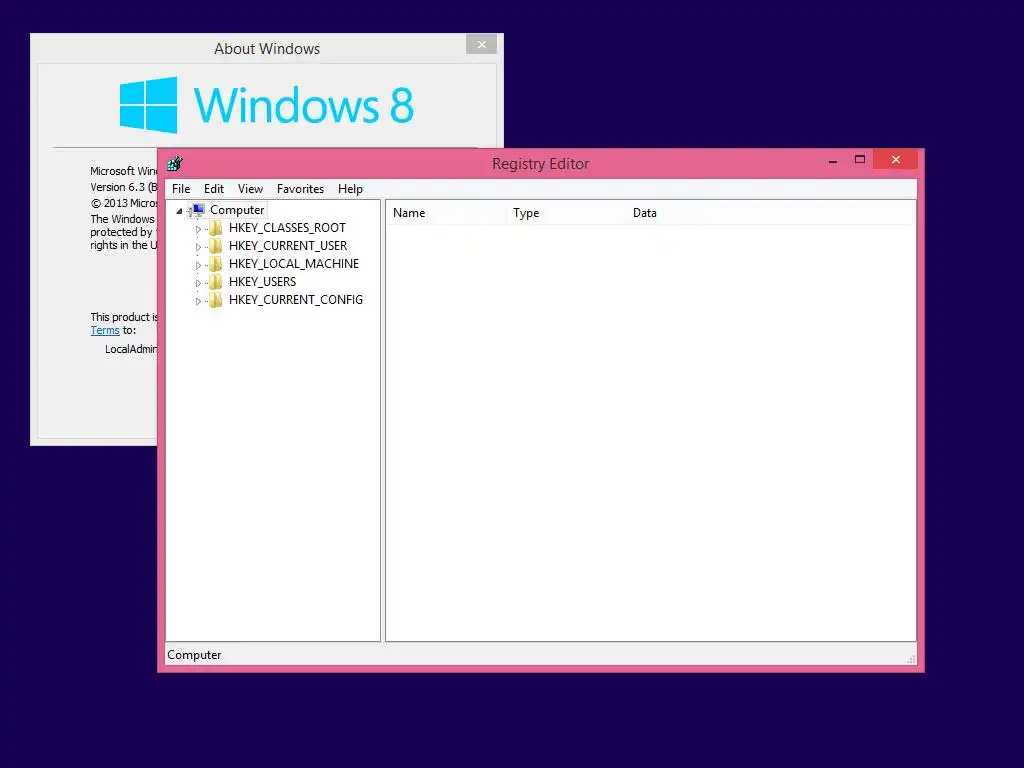The height and width of the screenshot is (768, 1024).
Task: Open the Favorites menu
Action: (300, 189)
